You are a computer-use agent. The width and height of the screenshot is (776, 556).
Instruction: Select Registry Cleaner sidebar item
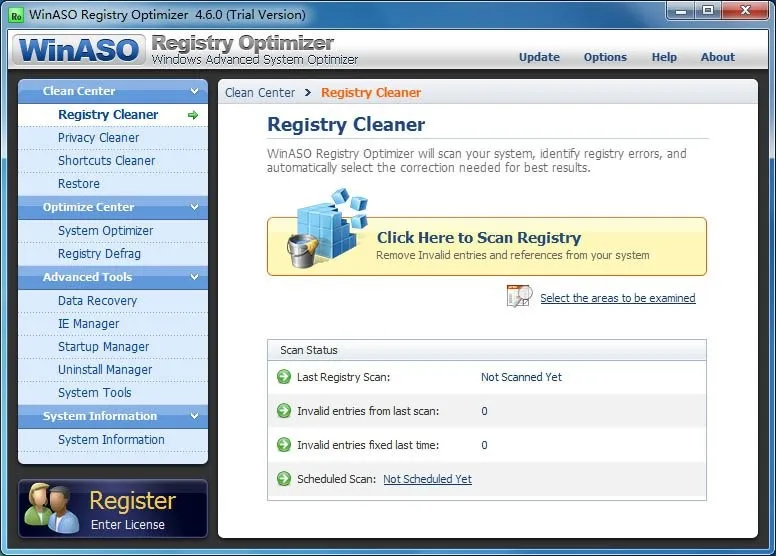click(113, 114)
